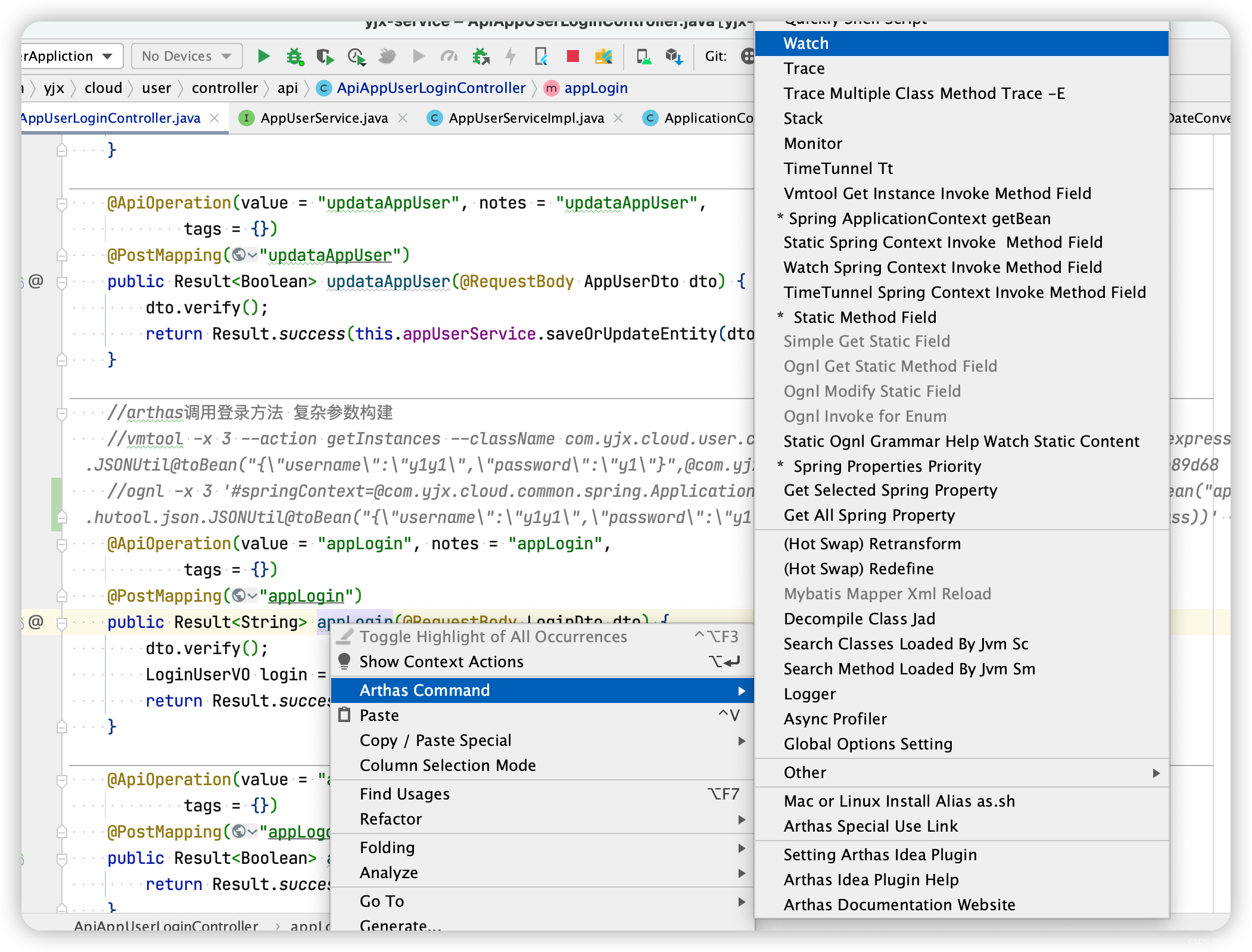Click the Profiler clock-run icon
The height and width of the screenshot is (952, 1252).
356,57
